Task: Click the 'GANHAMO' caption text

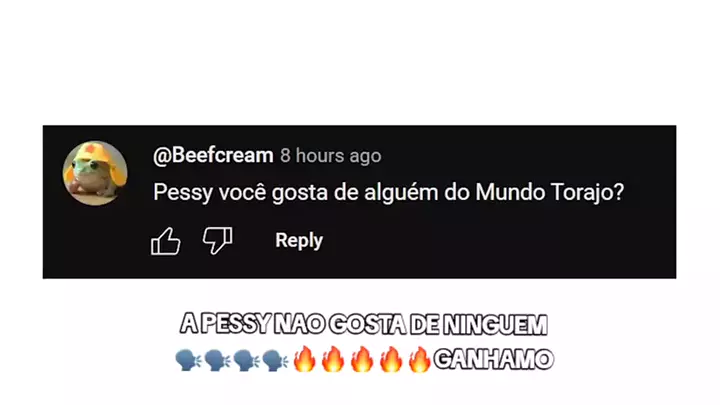Action: tap(494, 359)
